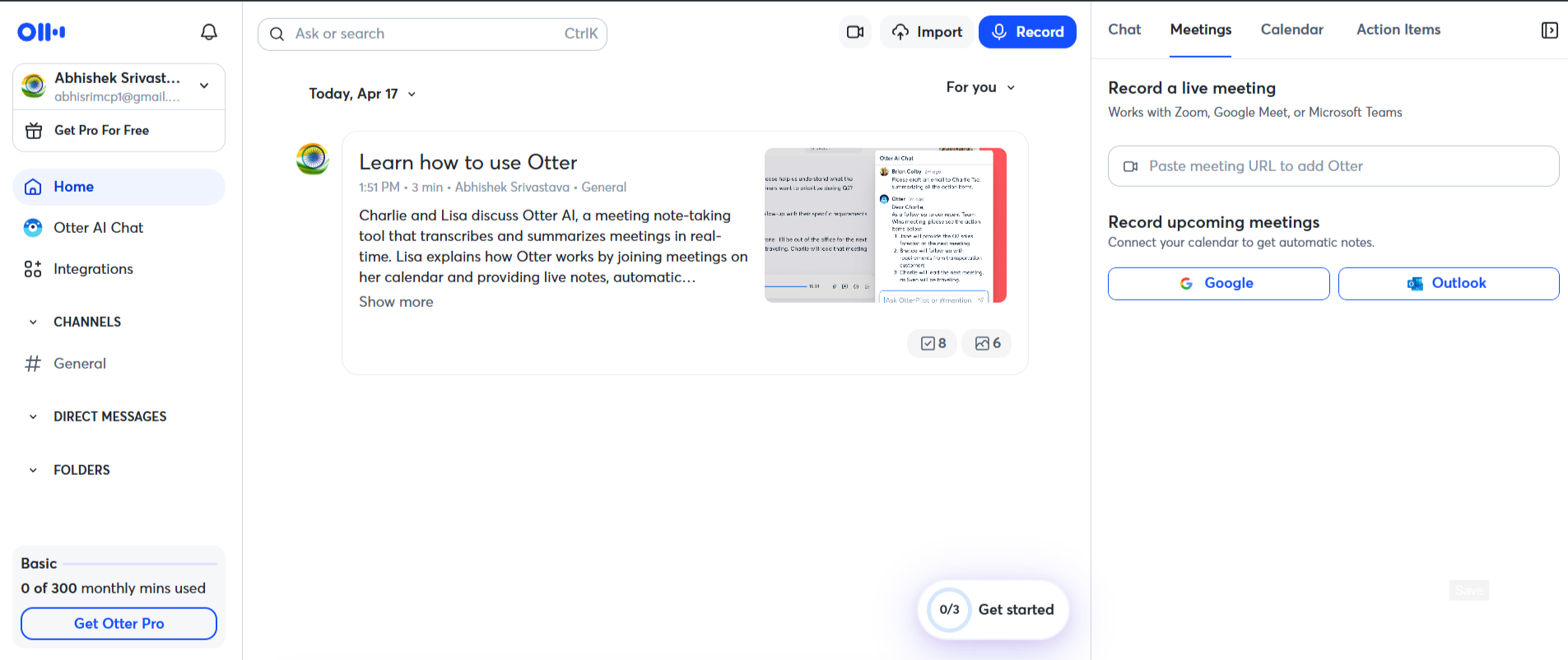Collapse the right side panel
Viewport: 1568px width, 660px height.
click(1549, 30)
